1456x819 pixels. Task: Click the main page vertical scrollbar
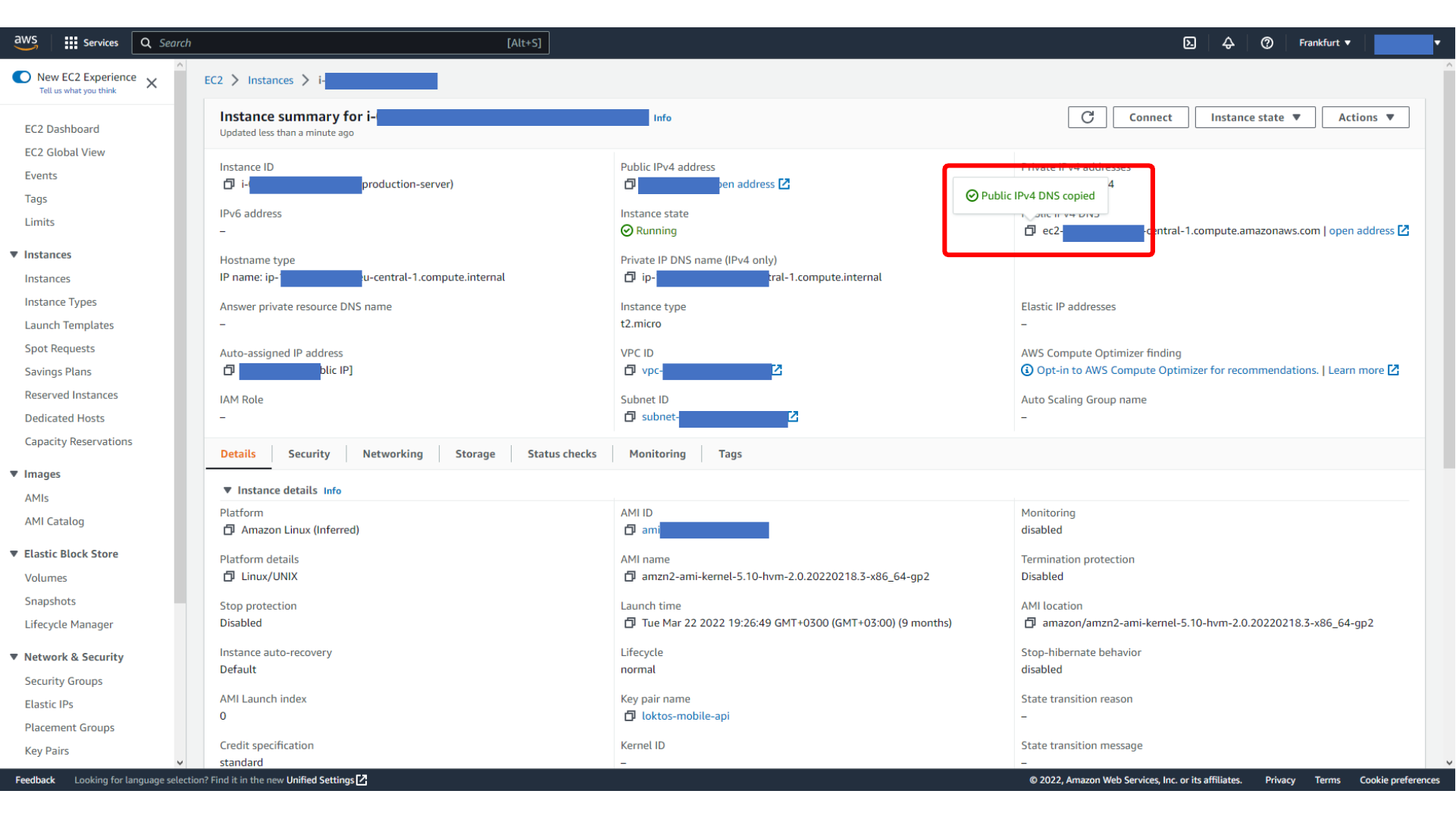(x=1449, y=269)
